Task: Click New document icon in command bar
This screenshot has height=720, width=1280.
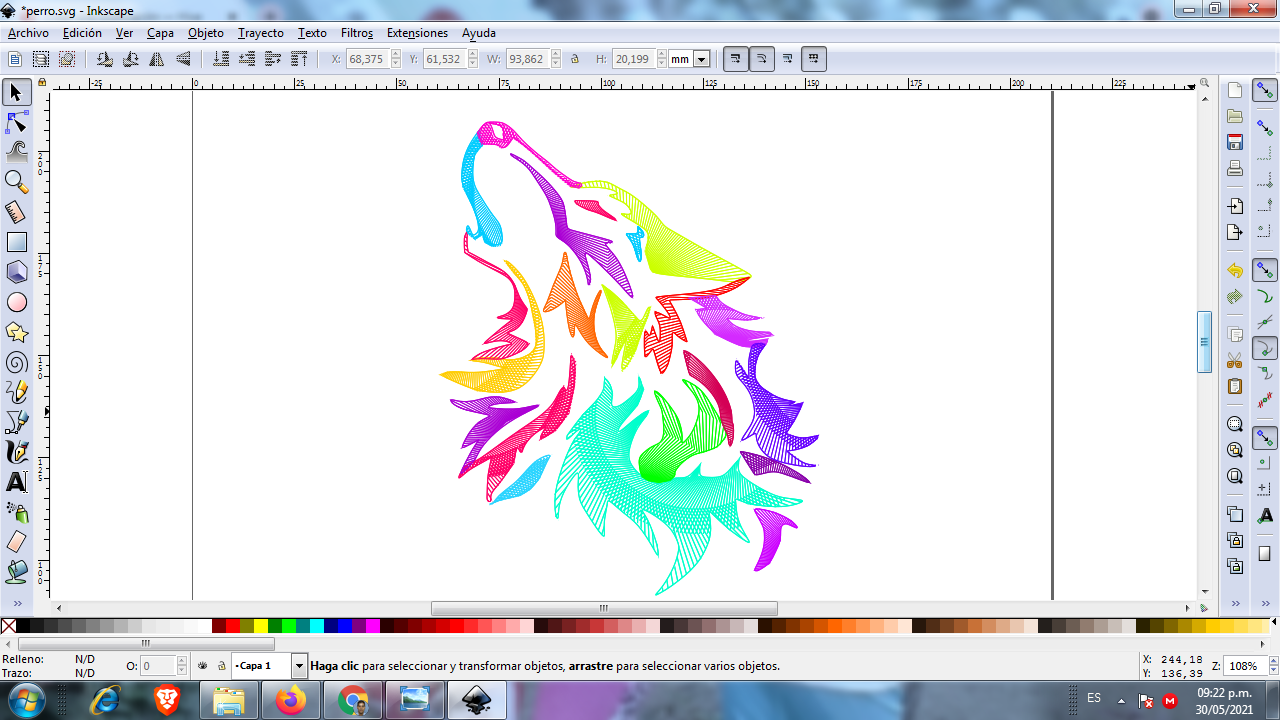Action: pos(1235,91)
